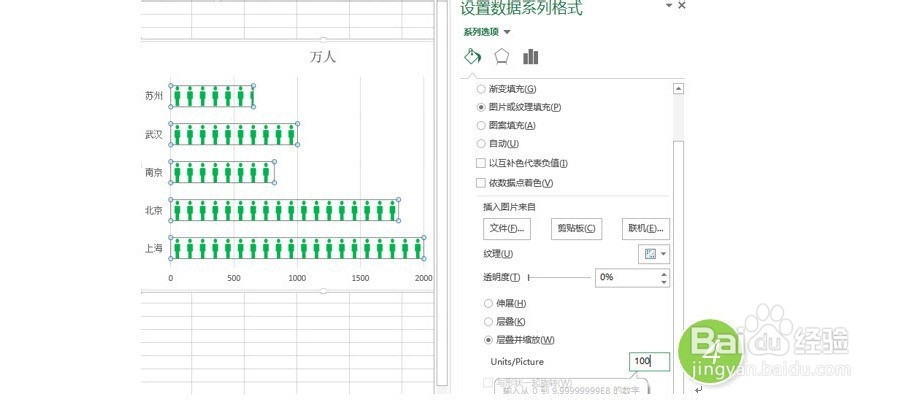The width and height of the screenshot is (900, 400).
Task: Select the 苏州 data bar
Action: point(212,96)
